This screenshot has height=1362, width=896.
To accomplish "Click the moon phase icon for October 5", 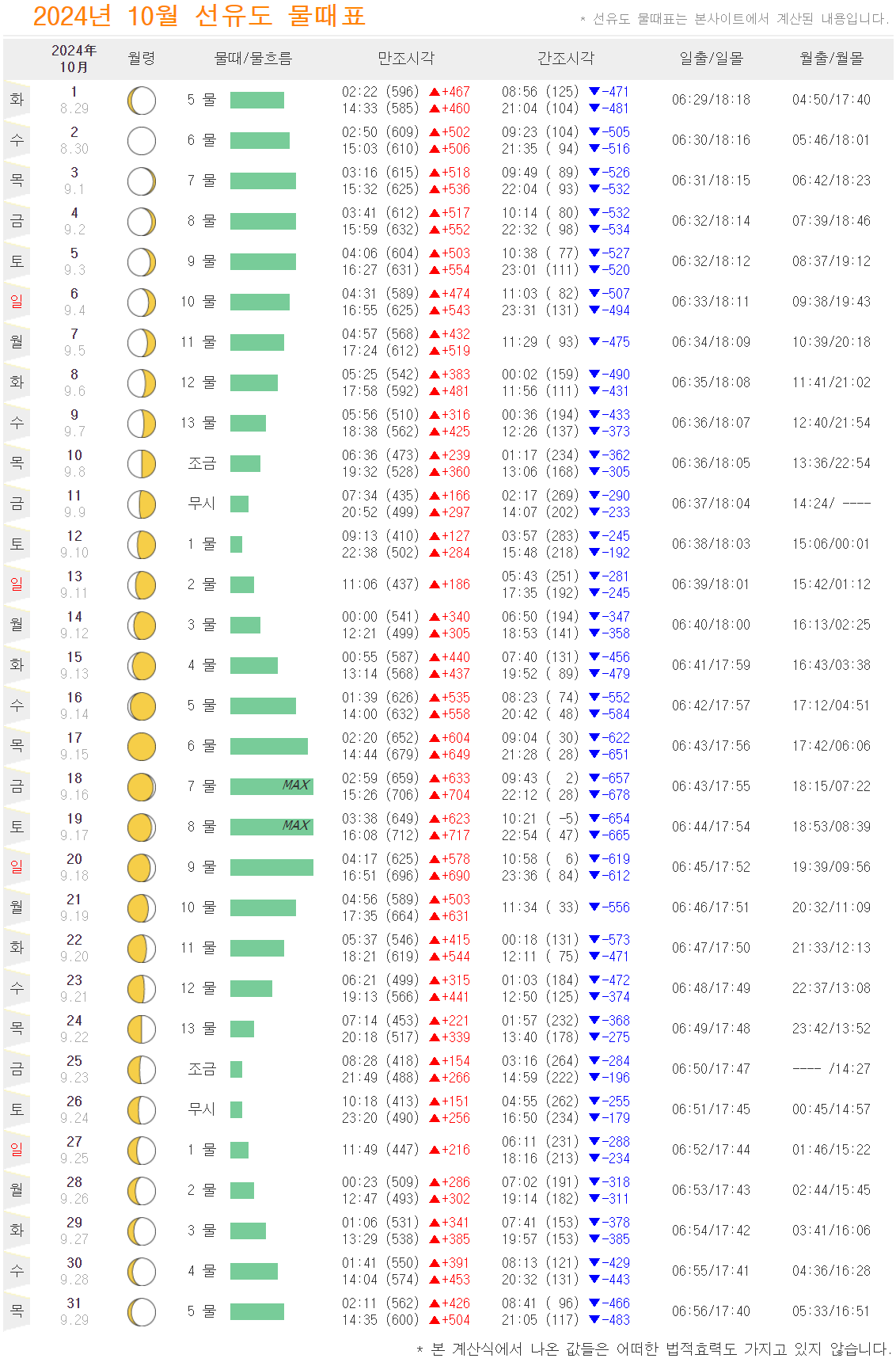I will 142,262.
